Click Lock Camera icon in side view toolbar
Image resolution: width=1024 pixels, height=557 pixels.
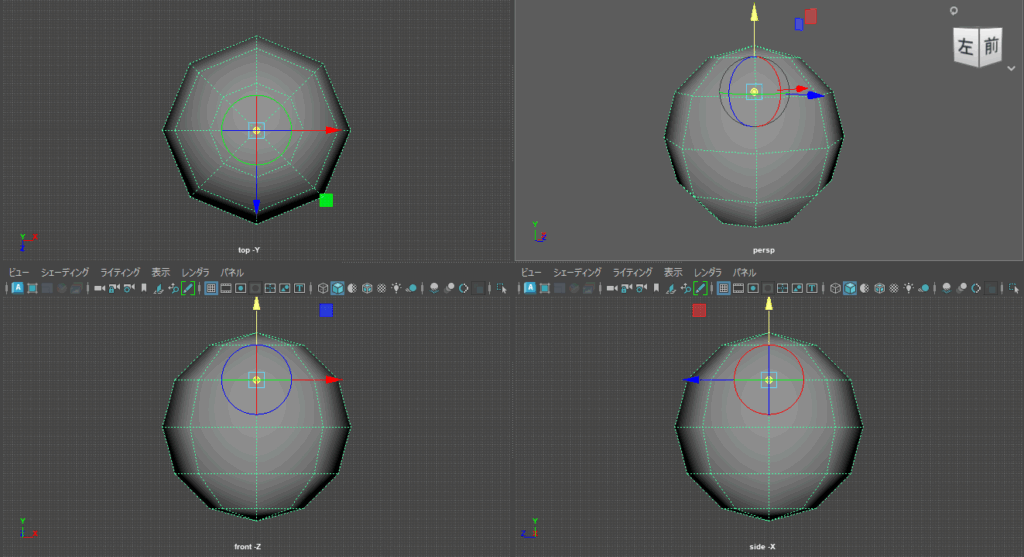click(628, 288)
